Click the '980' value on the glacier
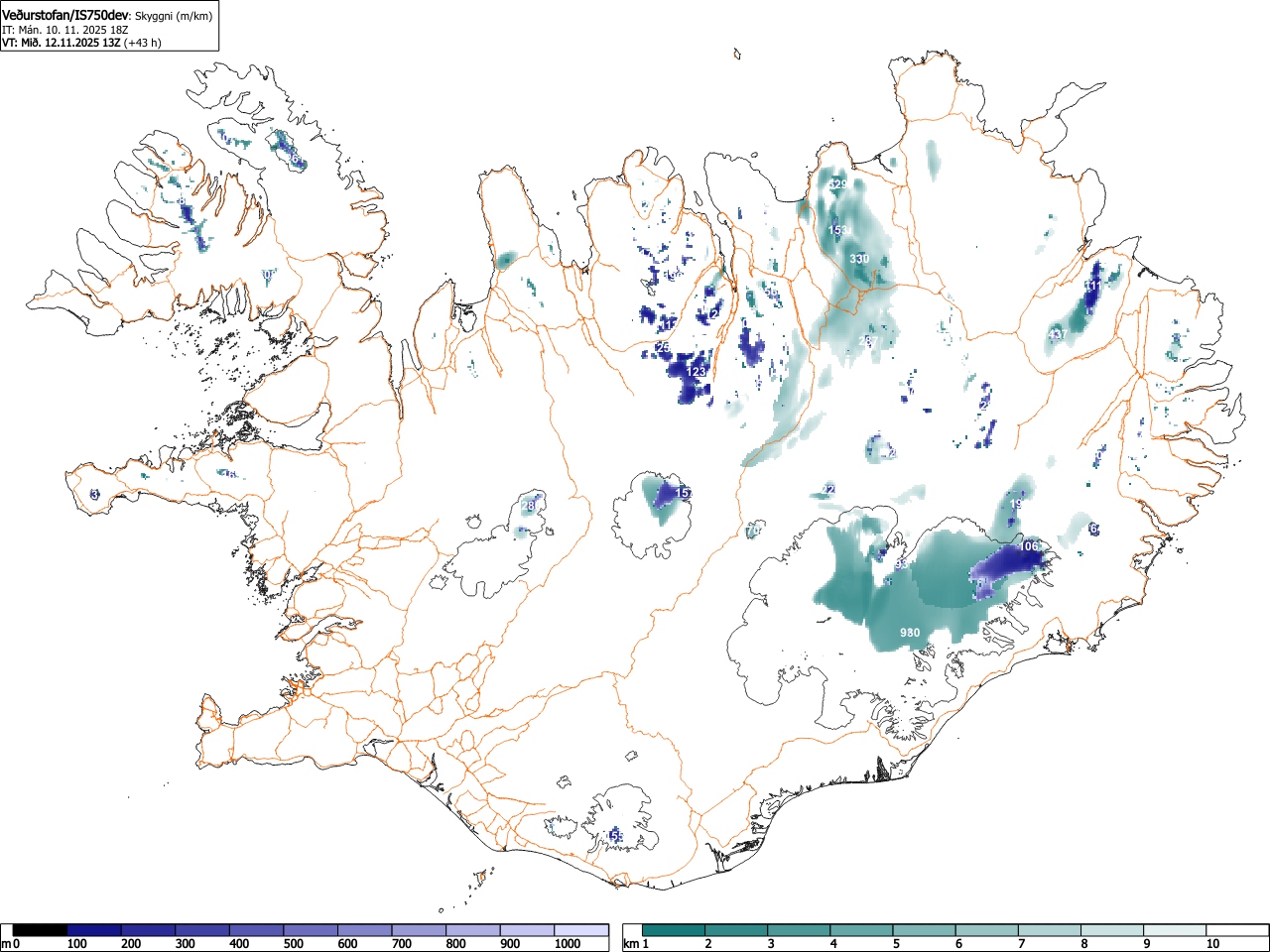Image resolution: width=1270 pixels, height=952 pixels. click(x=910, y=633)
